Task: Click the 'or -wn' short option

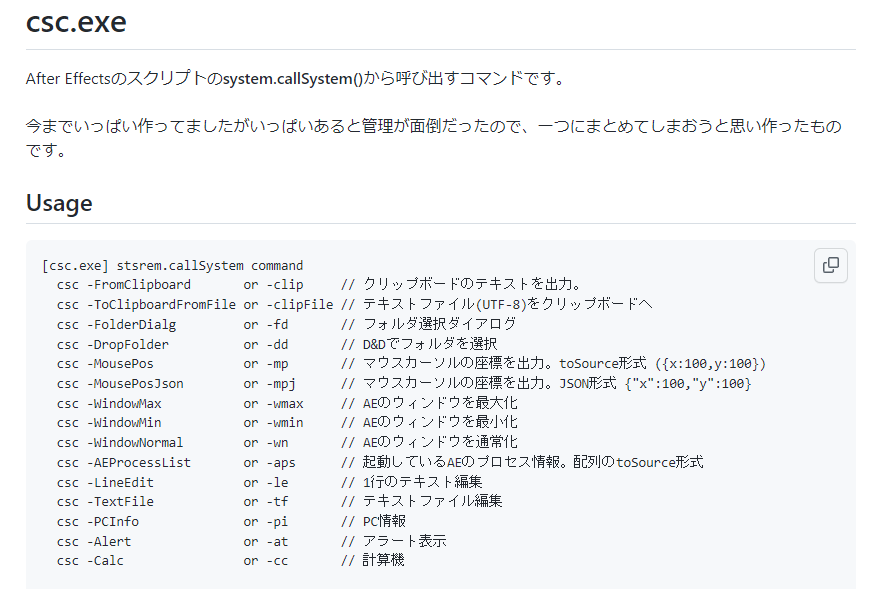Action: (266, 443)
